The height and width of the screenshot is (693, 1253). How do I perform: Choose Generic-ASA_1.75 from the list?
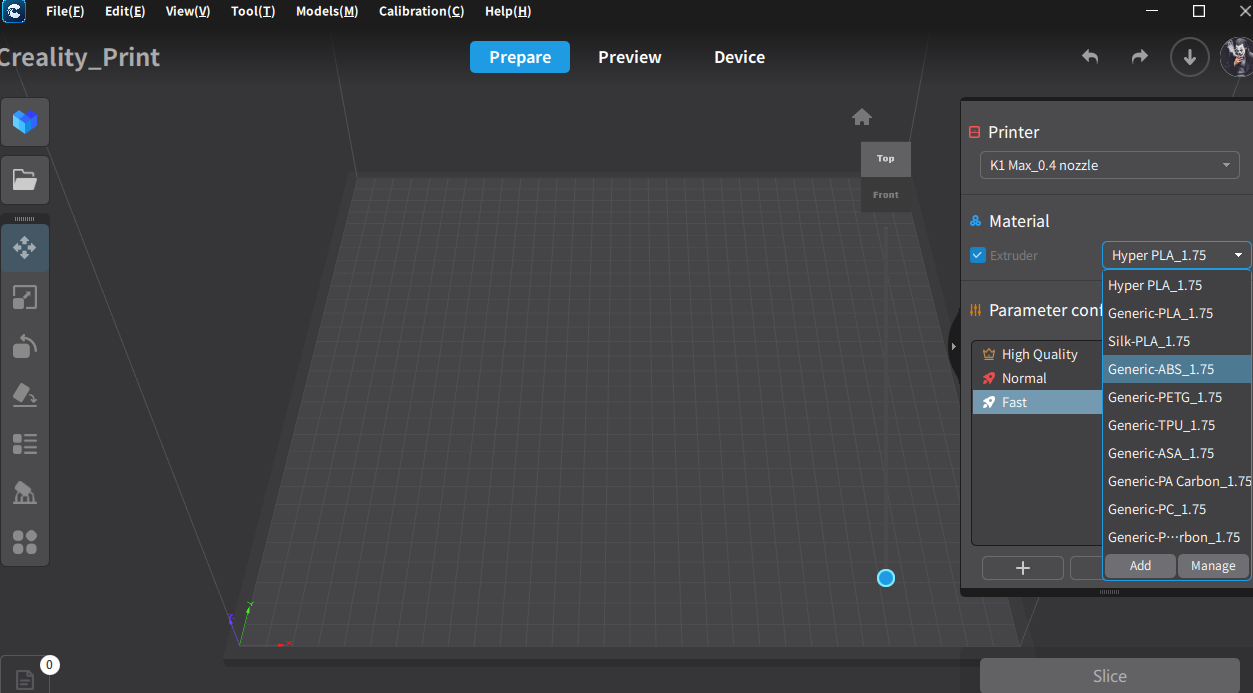pos(1177,453)
